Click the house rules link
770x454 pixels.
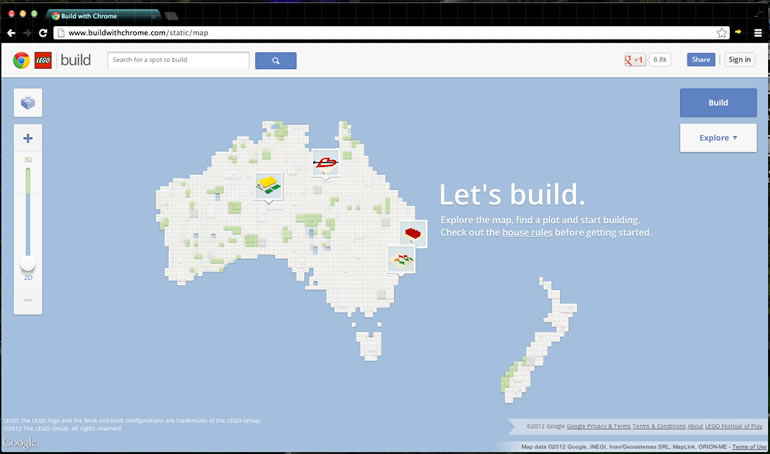pos(527,233)
